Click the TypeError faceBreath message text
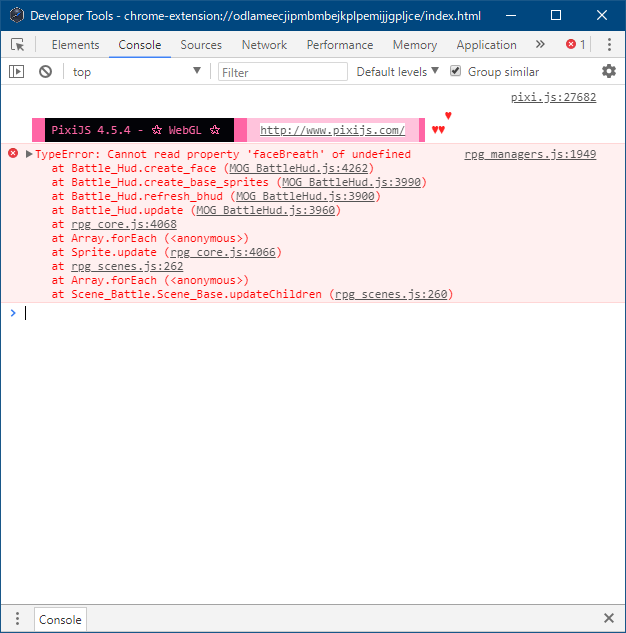Screen dimensions: 626x633 [x=223, y=154]
